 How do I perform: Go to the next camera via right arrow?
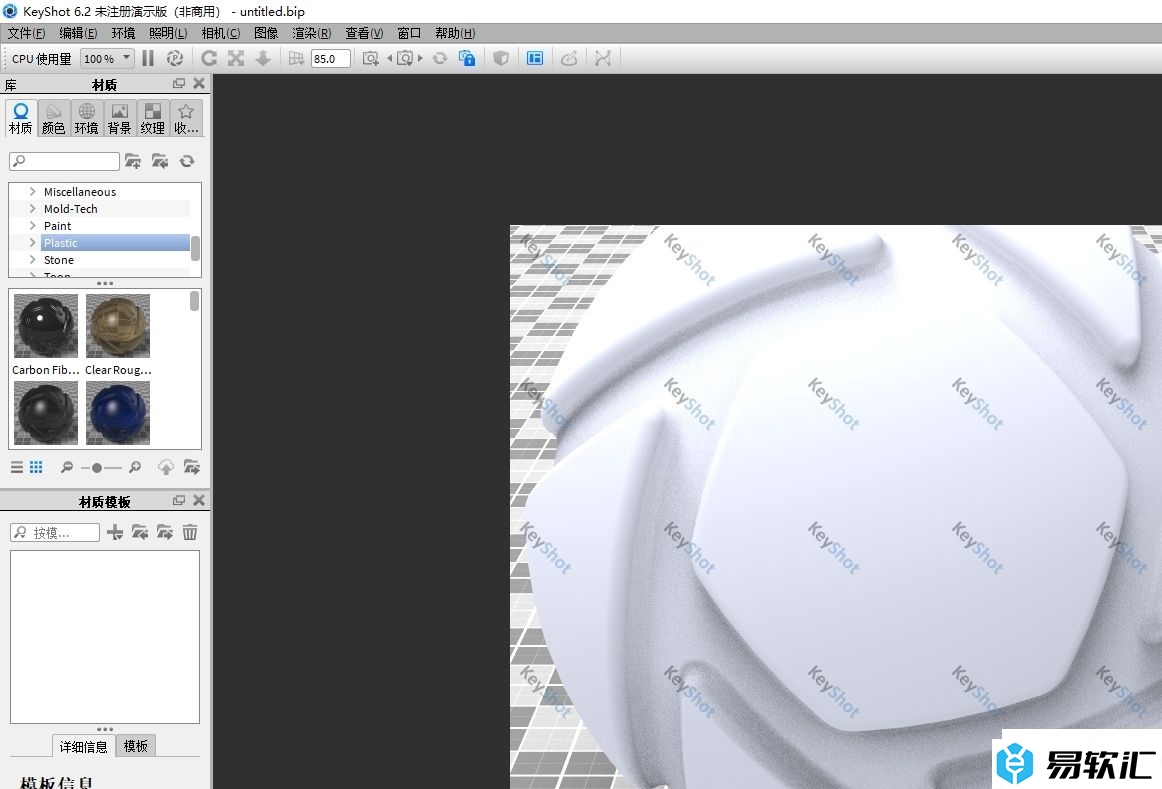point(420,59)
